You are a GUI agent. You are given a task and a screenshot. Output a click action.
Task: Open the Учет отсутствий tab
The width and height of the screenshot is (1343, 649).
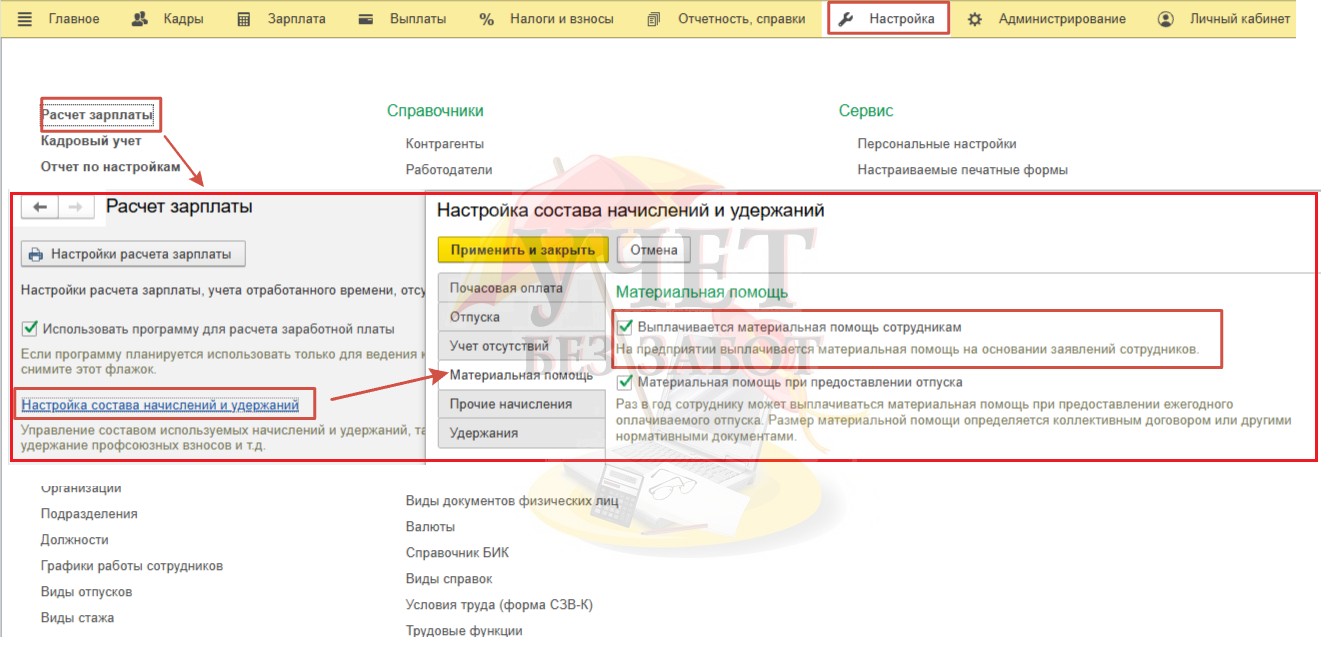[x=521, y=346]
